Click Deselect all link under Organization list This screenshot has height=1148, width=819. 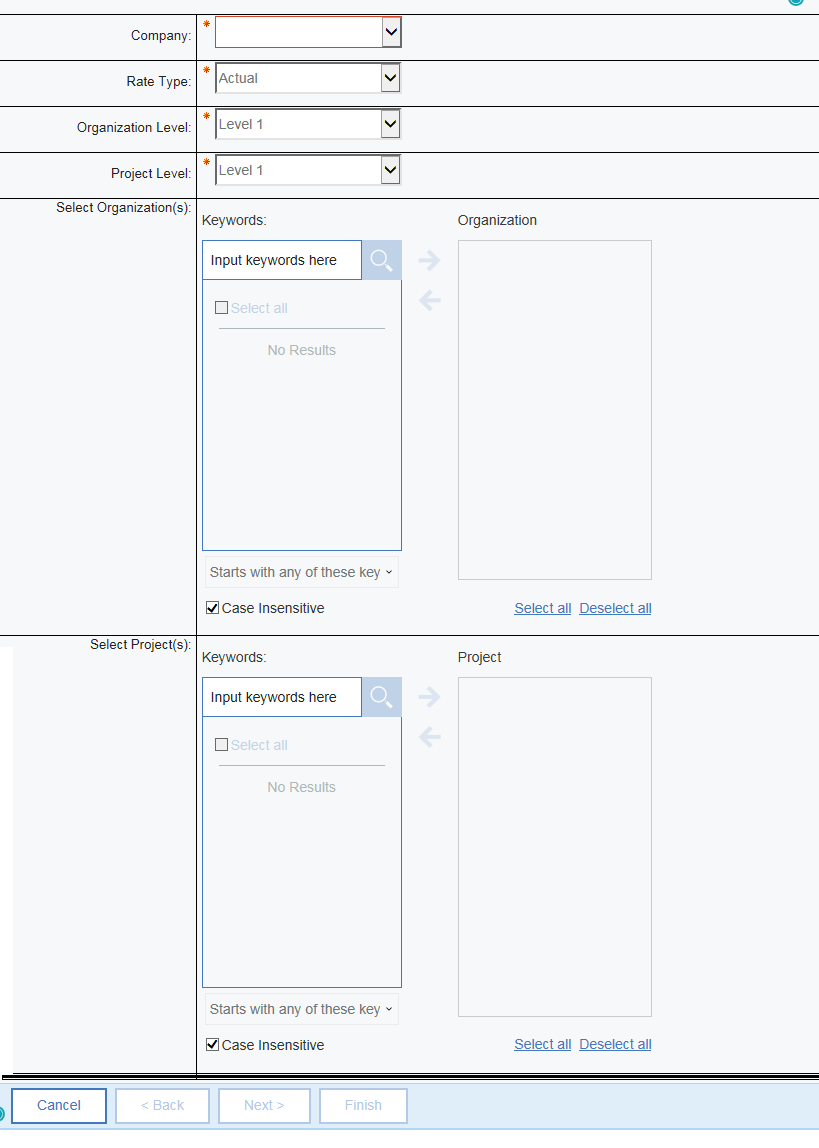pyautogui.click(x=615, y=608)
